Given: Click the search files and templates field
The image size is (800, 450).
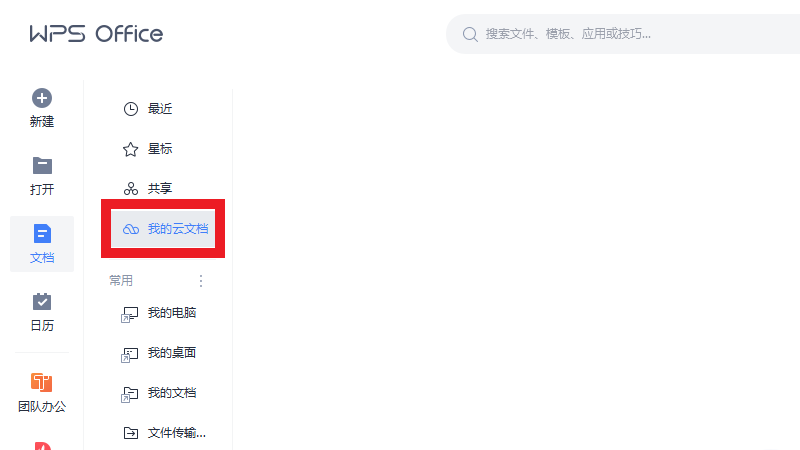Looking at the screenshot, I should 622,34.
